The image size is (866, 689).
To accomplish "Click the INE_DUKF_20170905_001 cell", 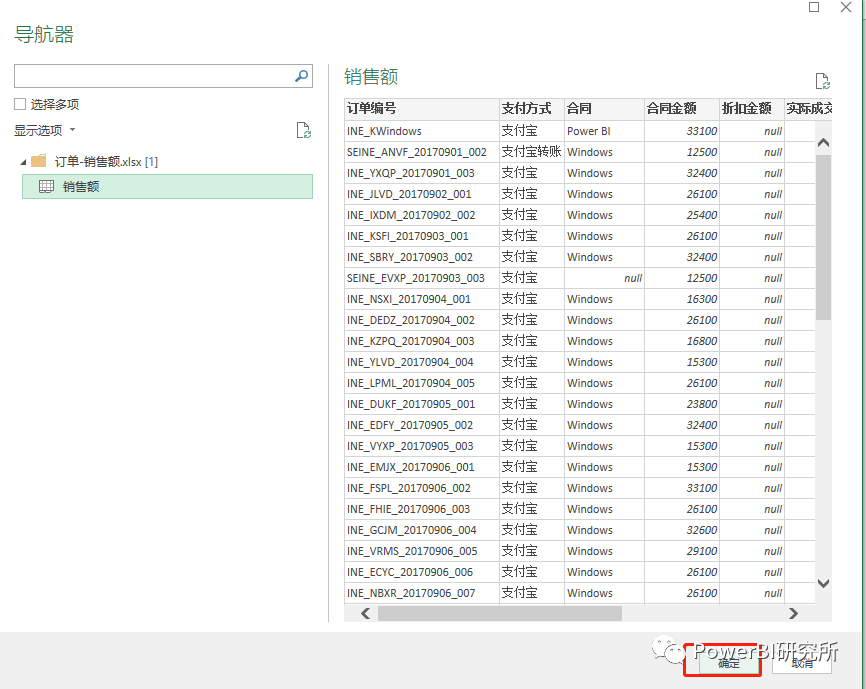I will point(421,404).
